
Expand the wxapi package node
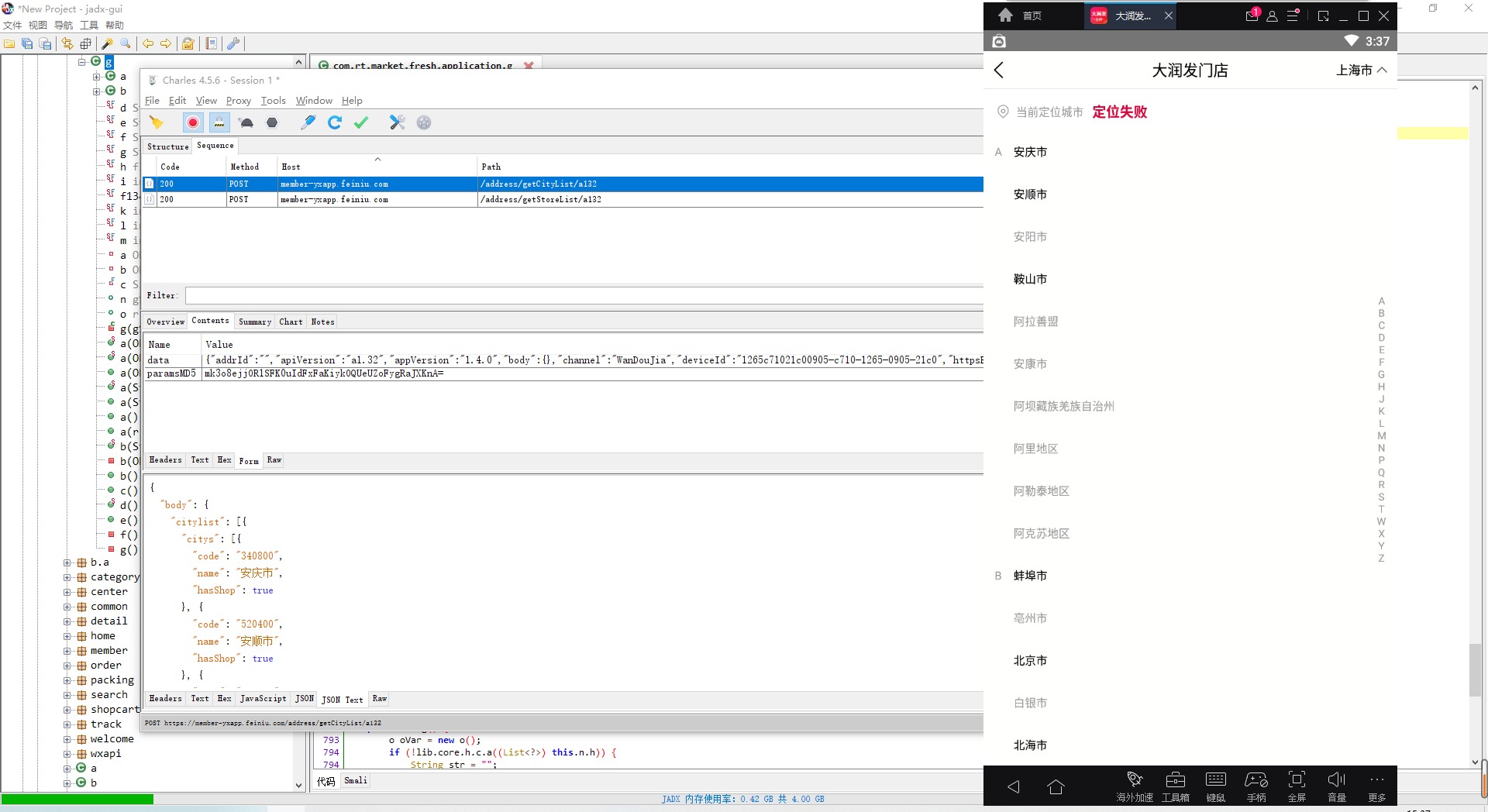[67, 754]
